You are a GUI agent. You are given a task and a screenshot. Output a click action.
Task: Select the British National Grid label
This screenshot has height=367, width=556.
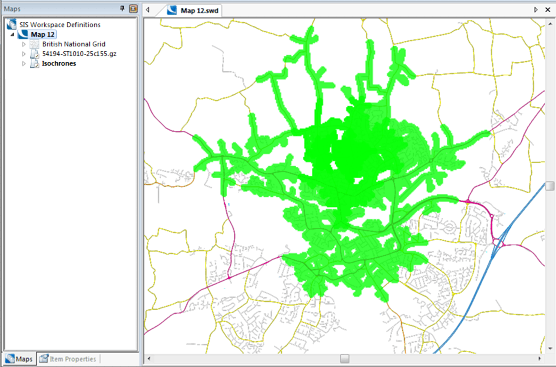(x=74, y=44)
